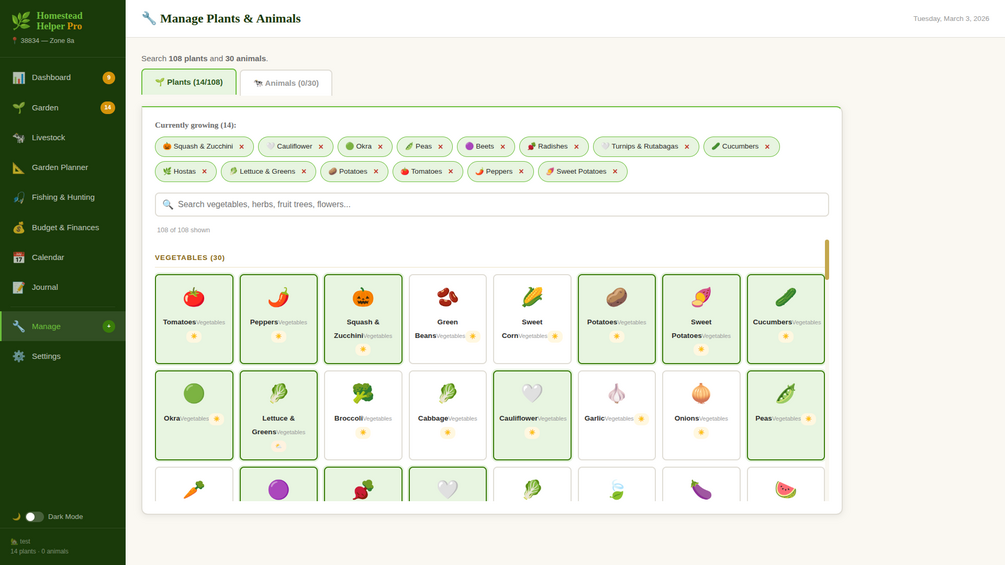Click the green leaf icon card
Viewport: 1005px width, 565px height.
tap(617, 484)
